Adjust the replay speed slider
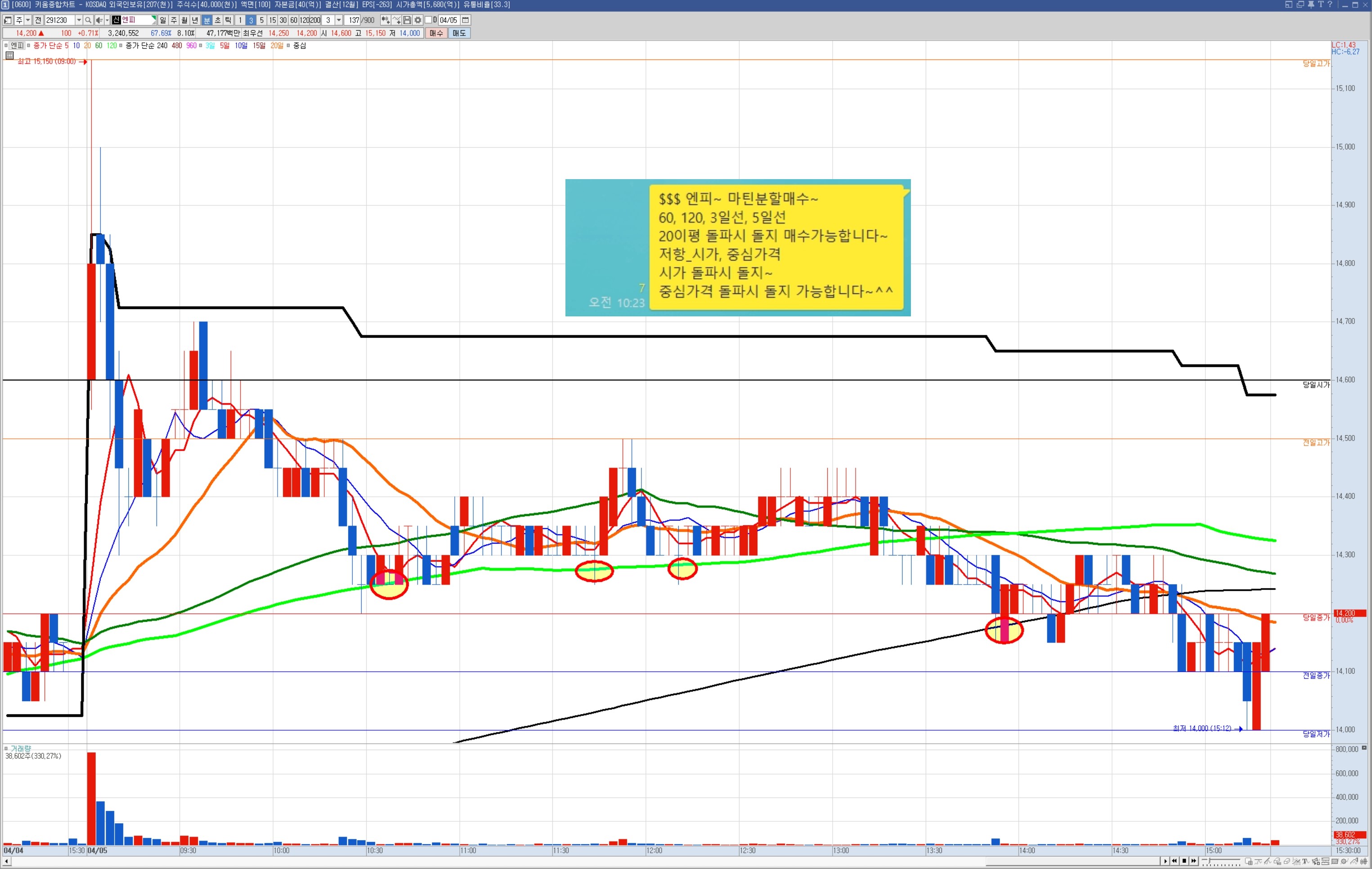 [1210, 860]
